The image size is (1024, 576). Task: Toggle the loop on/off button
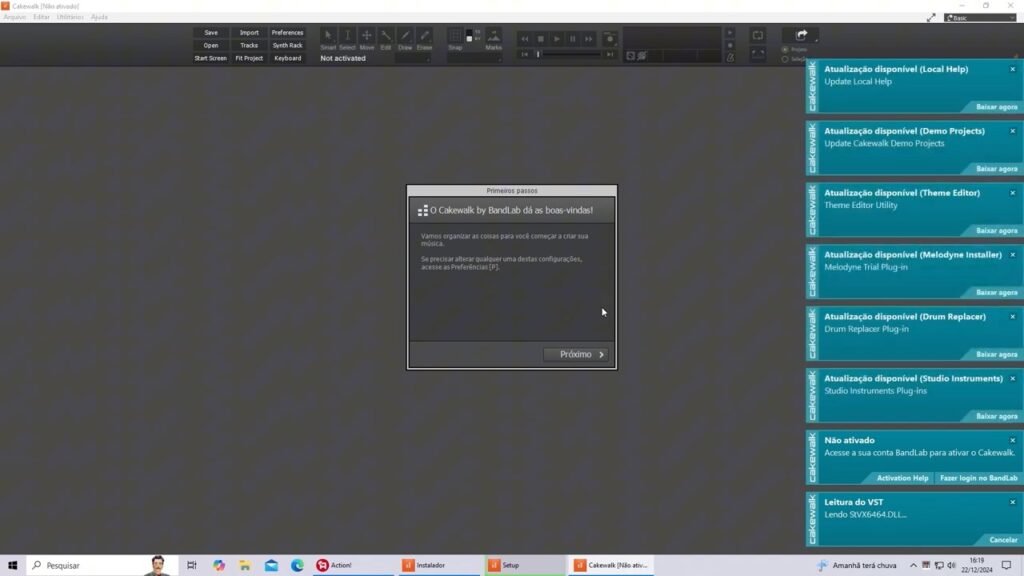coord(758,35)
